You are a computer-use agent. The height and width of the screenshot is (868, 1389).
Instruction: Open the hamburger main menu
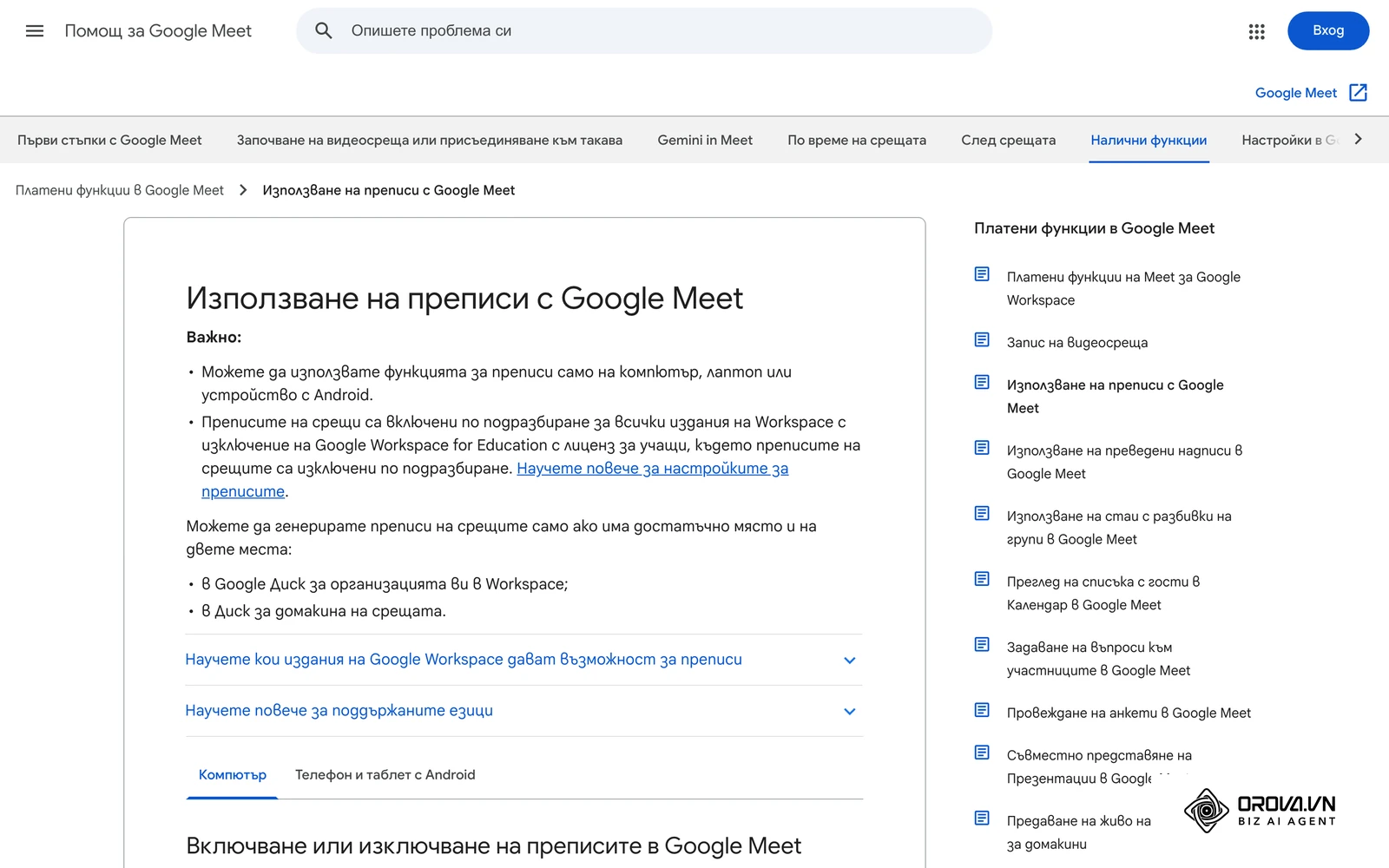35,31
